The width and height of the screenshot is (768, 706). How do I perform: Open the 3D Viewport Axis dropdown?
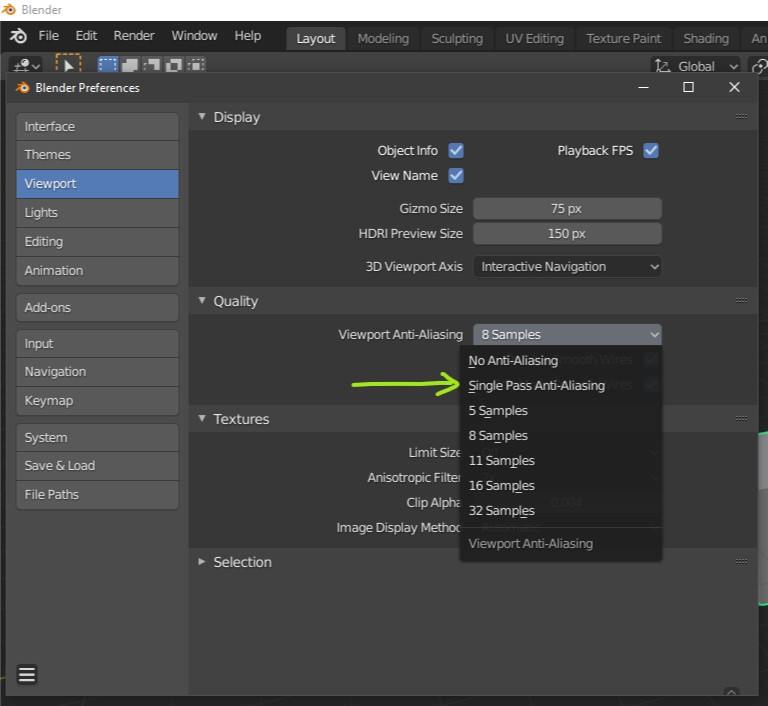pos(567,267)
